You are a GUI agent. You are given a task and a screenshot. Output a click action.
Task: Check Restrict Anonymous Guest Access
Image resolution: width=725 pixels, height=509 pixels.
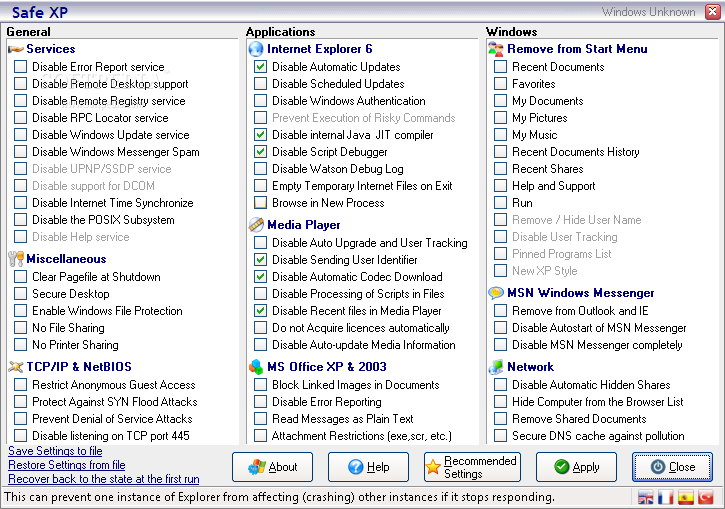[x=20, y=385]
